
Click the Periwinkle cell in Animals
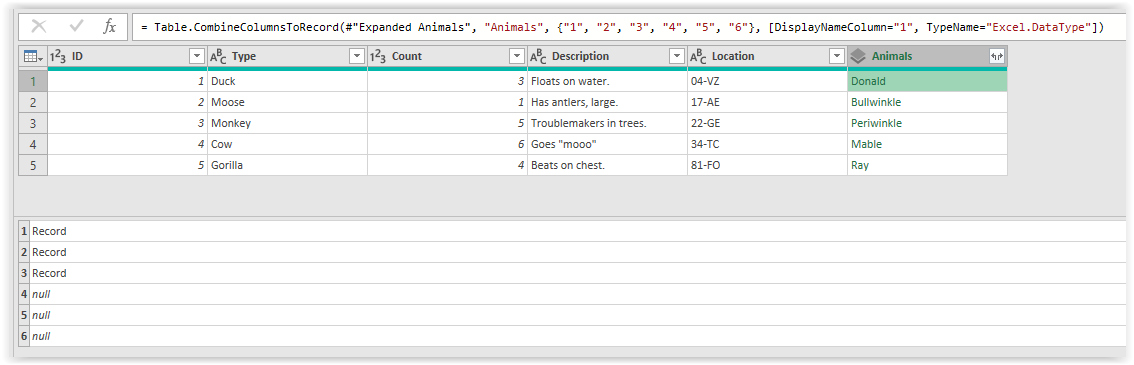click(x=927, y=124)
